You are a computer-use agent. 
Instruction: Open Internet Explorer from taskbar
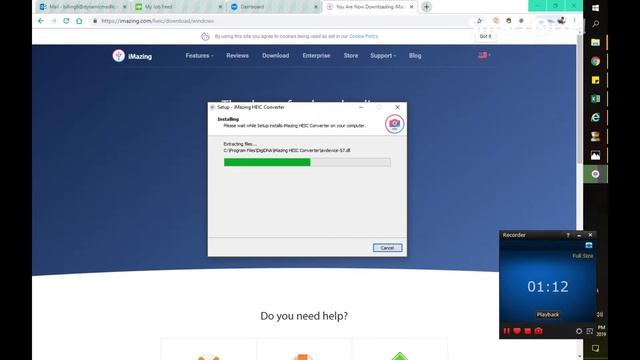click(x=596, y=118)
